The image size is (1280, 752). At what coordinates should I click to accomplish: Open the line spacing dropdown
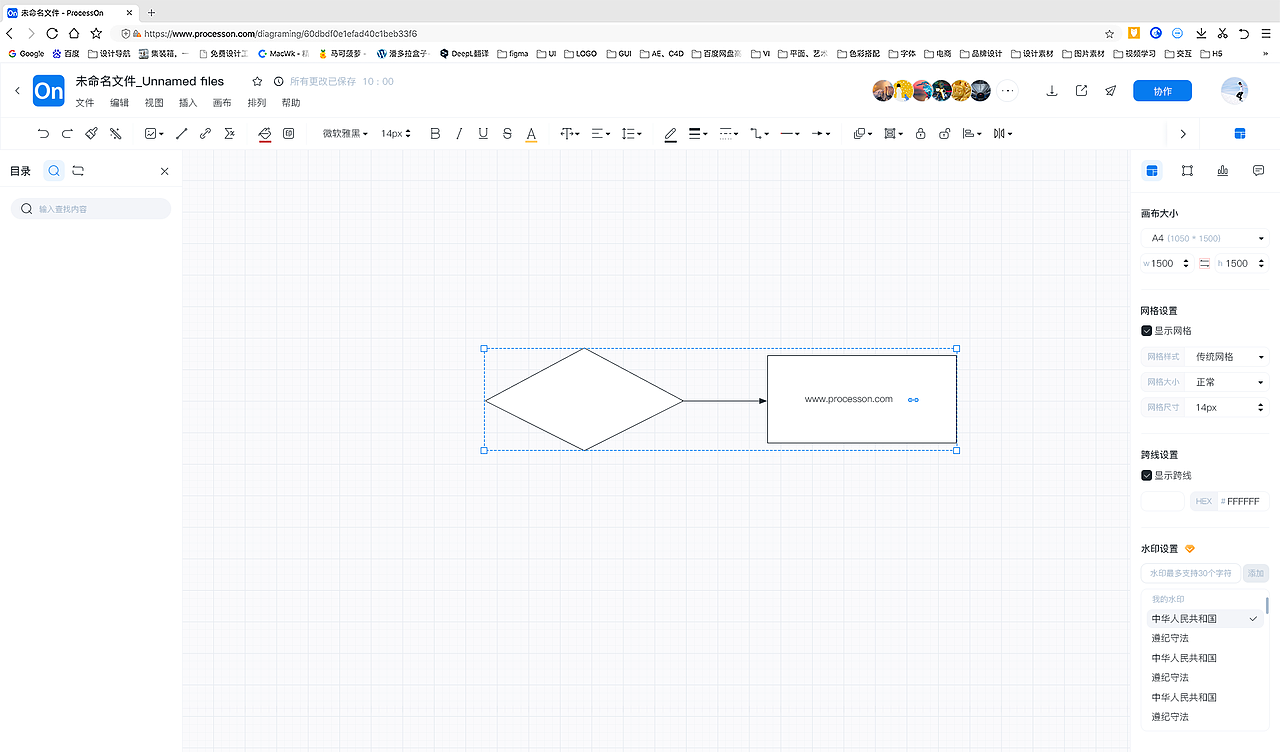(x=631, y=133)
